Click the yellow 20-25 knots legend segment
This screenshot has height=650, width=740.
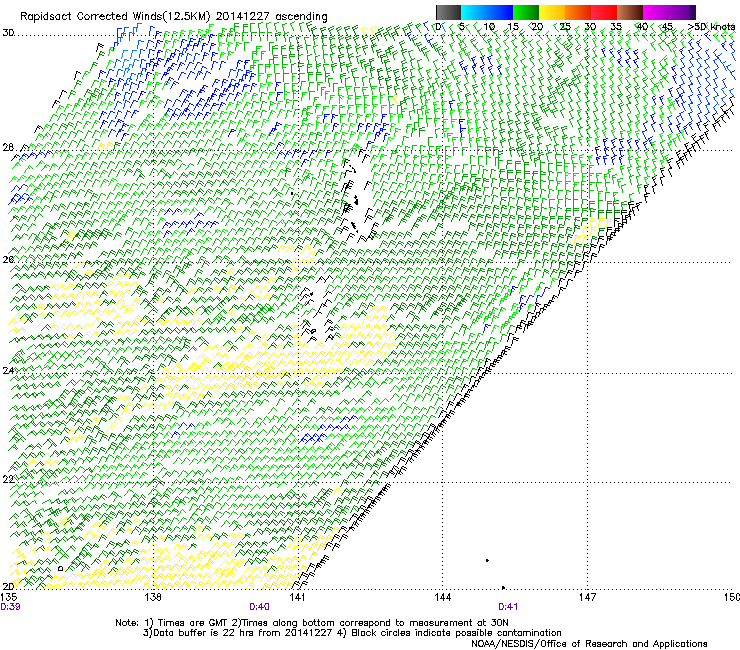click(552, 12)
